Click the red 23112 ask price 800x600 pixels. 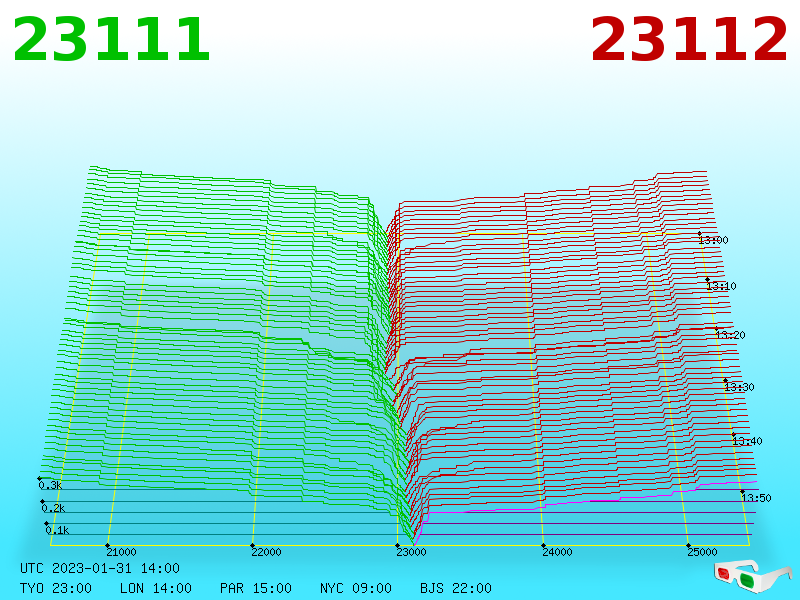point(689,40)
